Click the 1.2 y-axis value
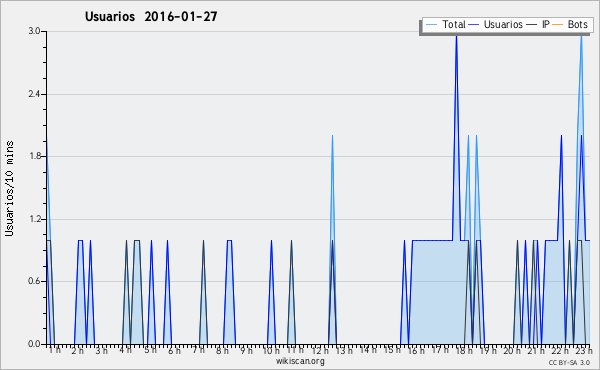Screen dimensions: 600x370 (34, 219)
